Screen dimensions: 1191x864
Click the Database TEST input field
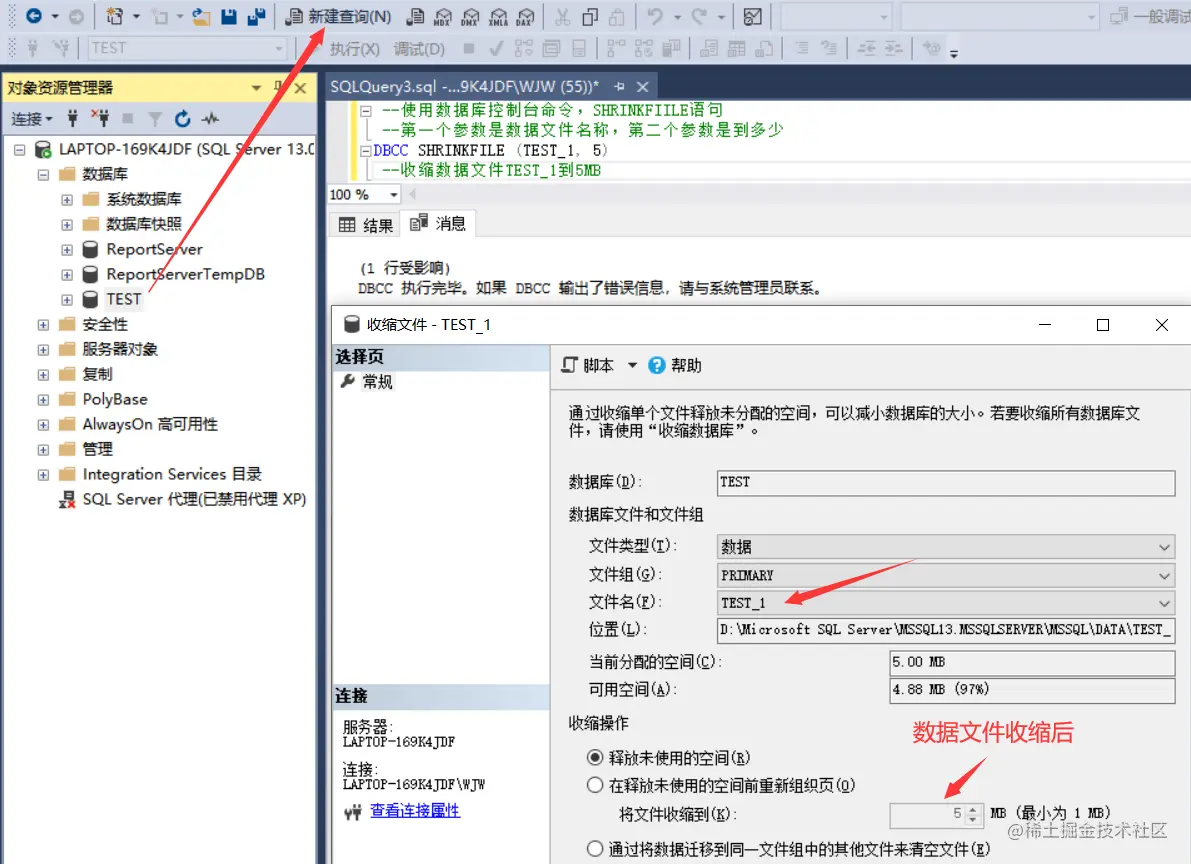[x=946, y=482]
